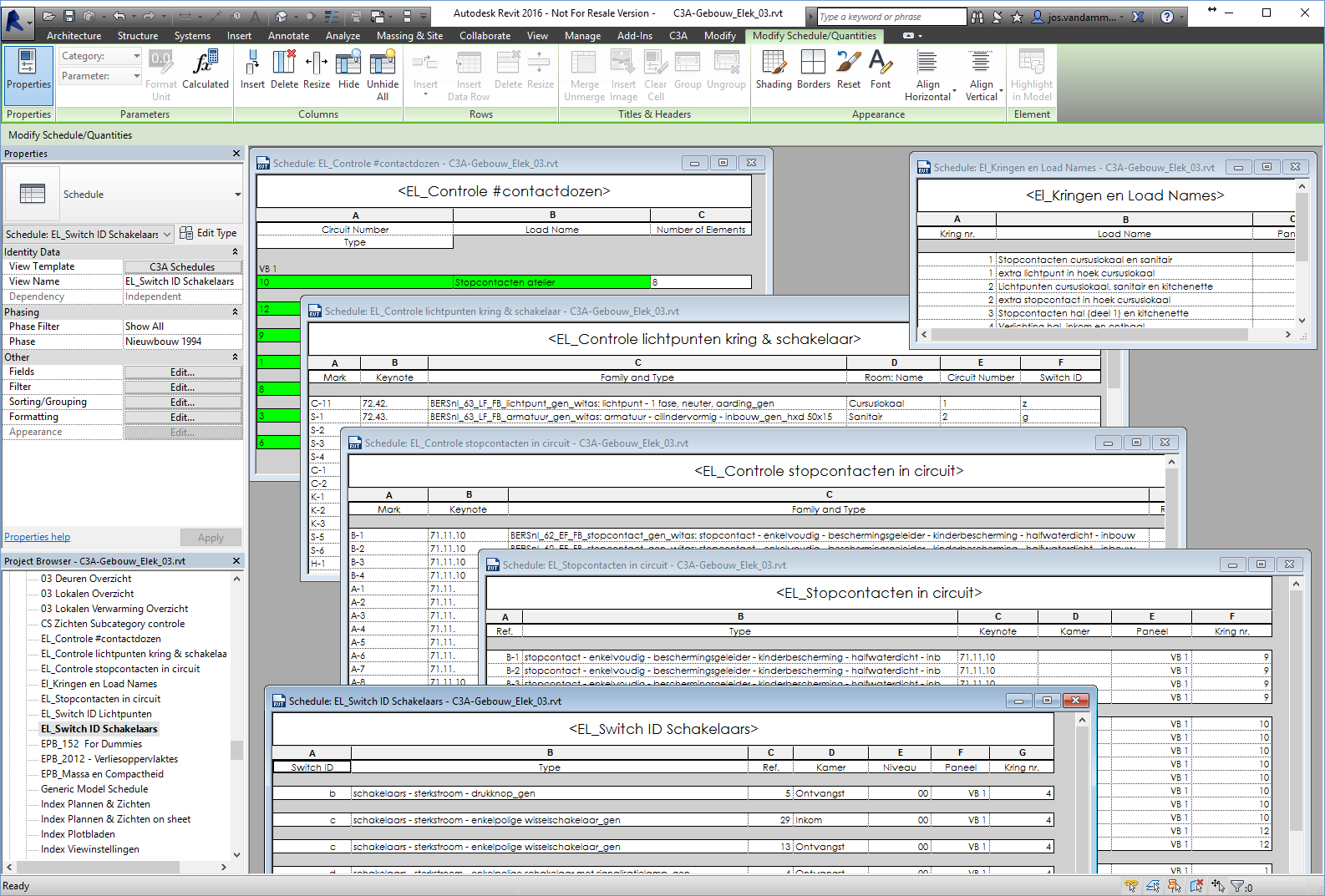Click Save icon in quick access toolbar

(69, 16)
